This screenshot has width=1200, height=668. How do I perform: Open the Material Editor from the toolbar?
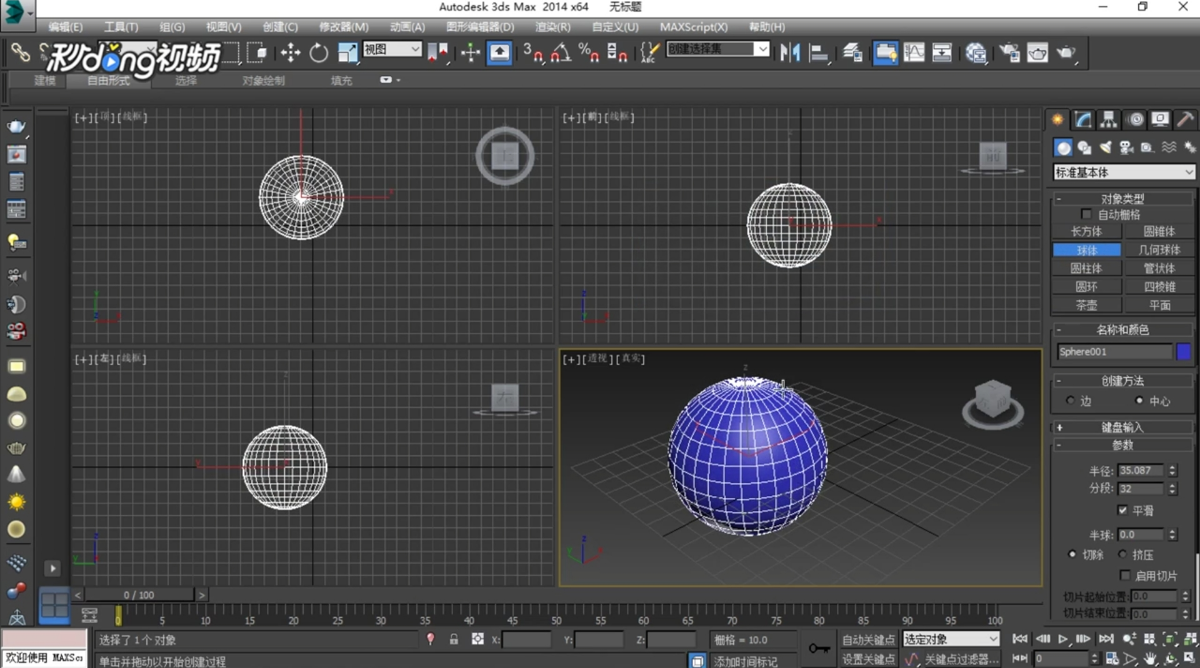[x=976, y=53]
